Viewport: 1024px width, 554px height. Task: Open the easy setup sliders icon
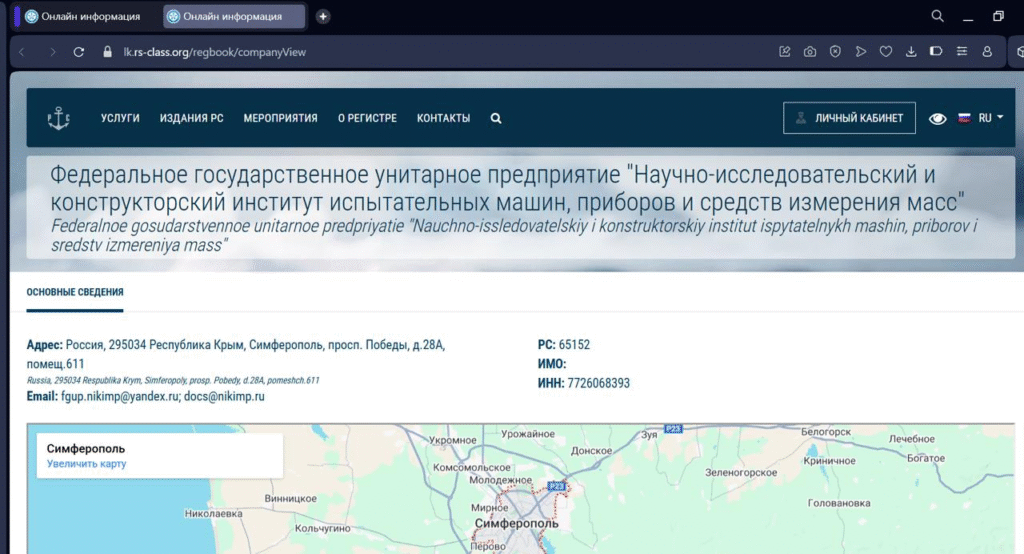coord(962,52)
